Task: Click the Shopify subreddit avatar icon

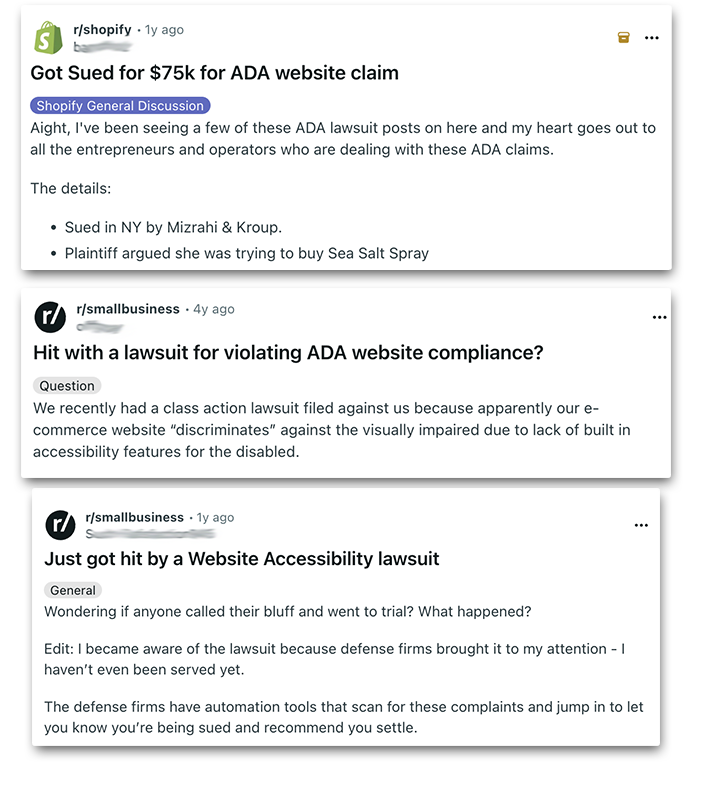Action: (50, 38)
